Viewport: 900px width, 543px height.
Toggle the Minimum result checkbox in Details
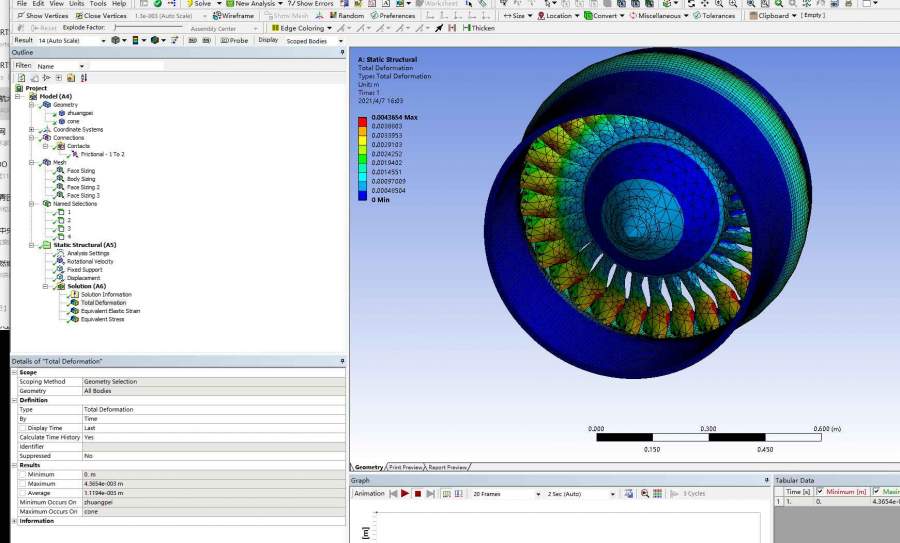point(23,473)
